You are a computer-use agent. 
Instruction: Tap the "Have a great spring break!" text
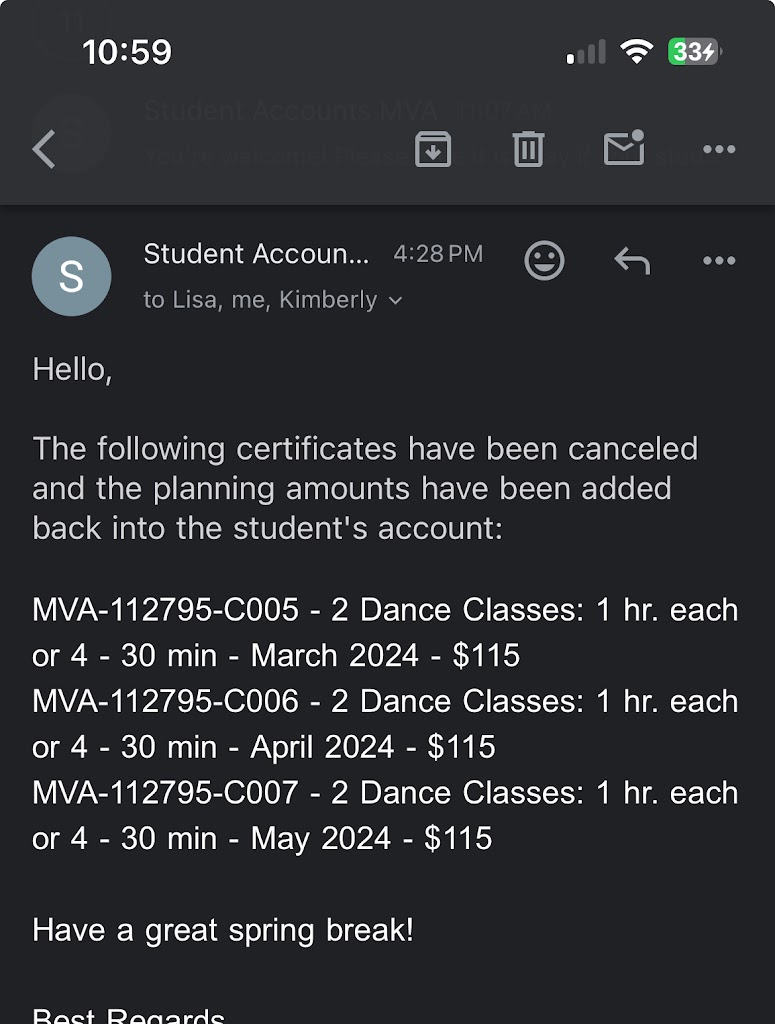pos(223,930)
